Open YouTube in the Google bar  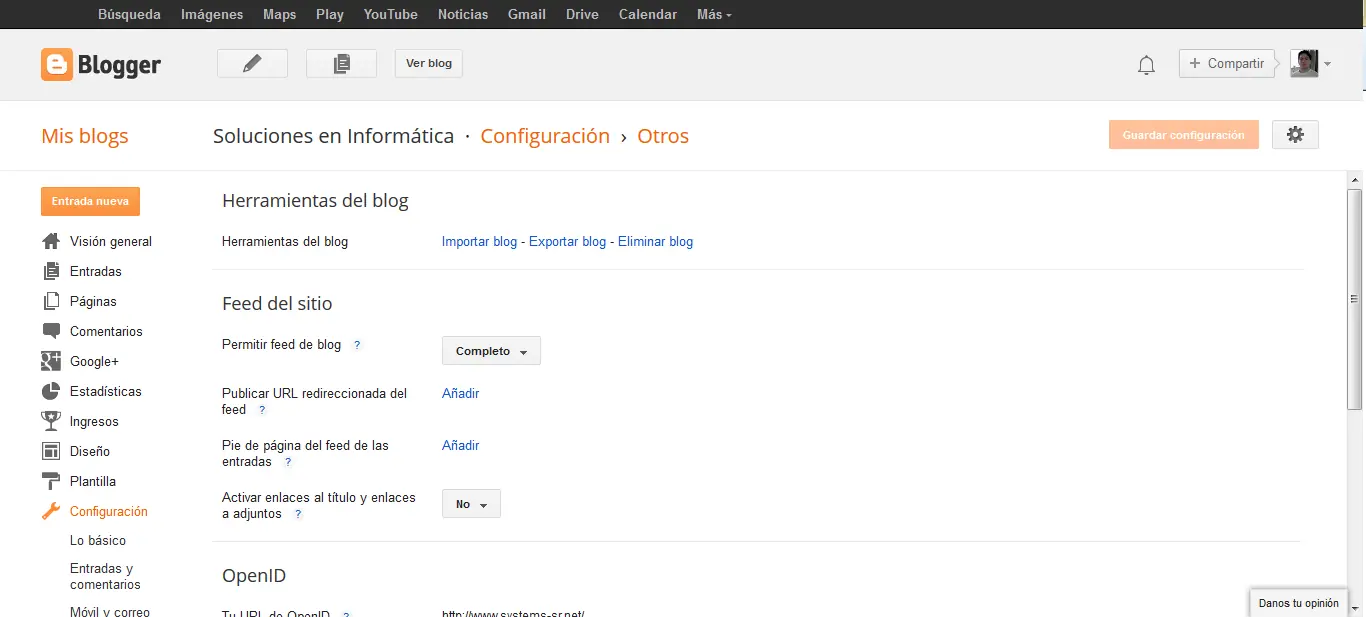point(391,14)
